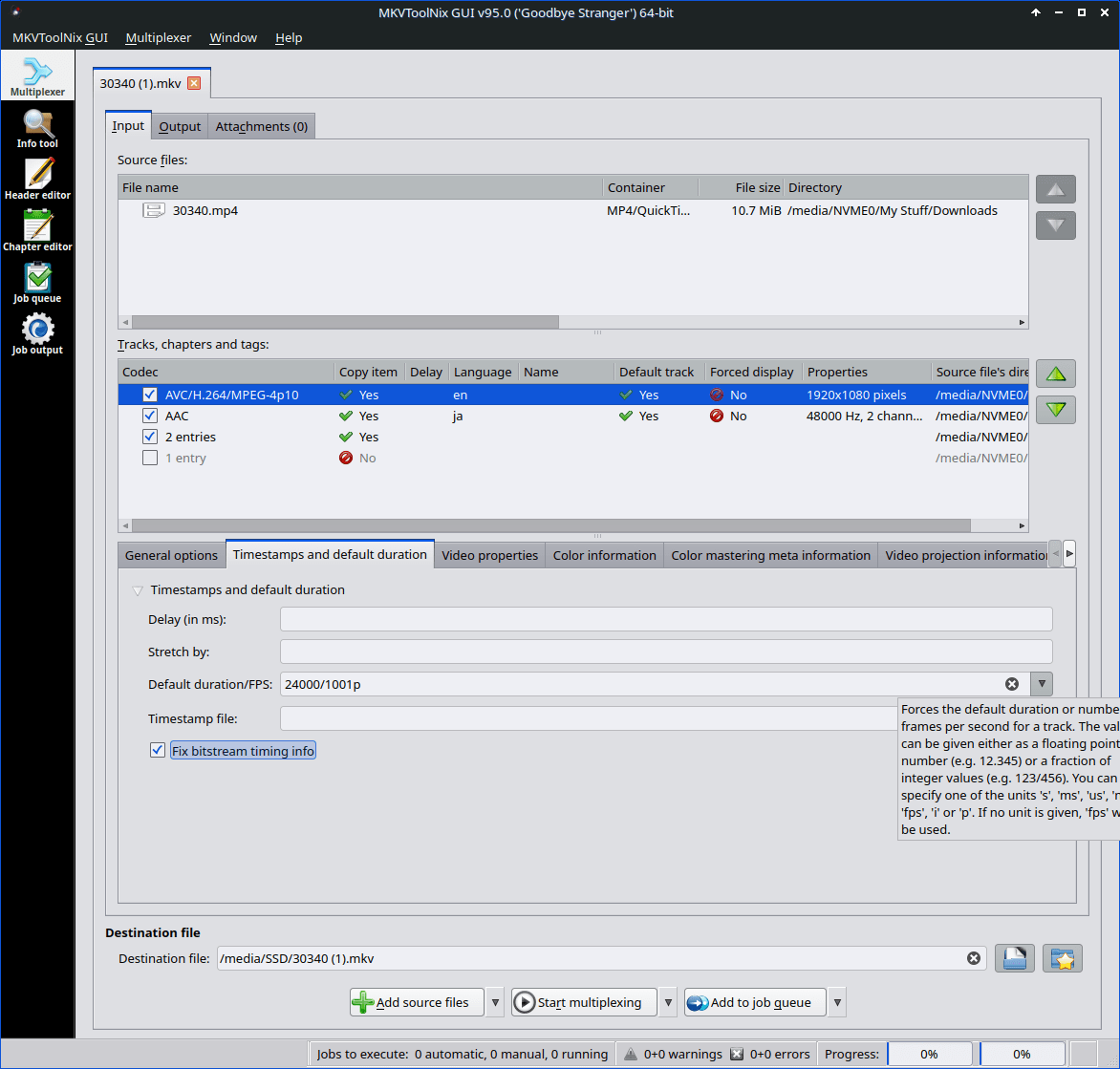
Task: Open the Default duration/FPS dropdown
Action: click(1042, 684)
